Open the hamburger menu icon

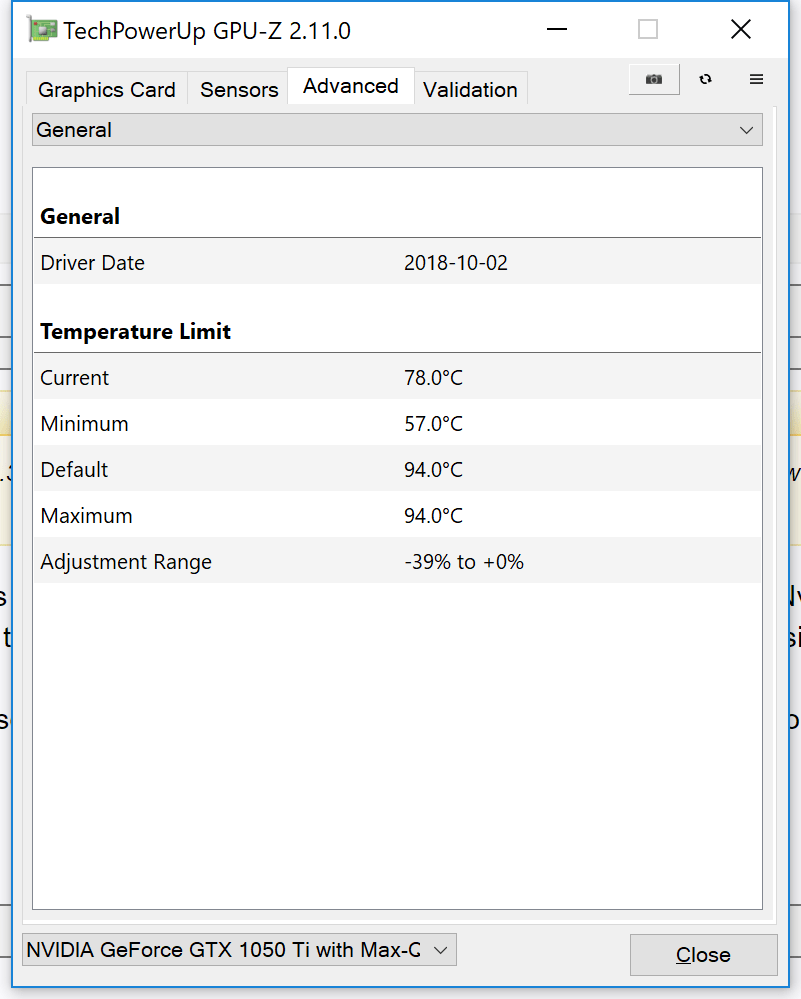(x=756, y=79)
